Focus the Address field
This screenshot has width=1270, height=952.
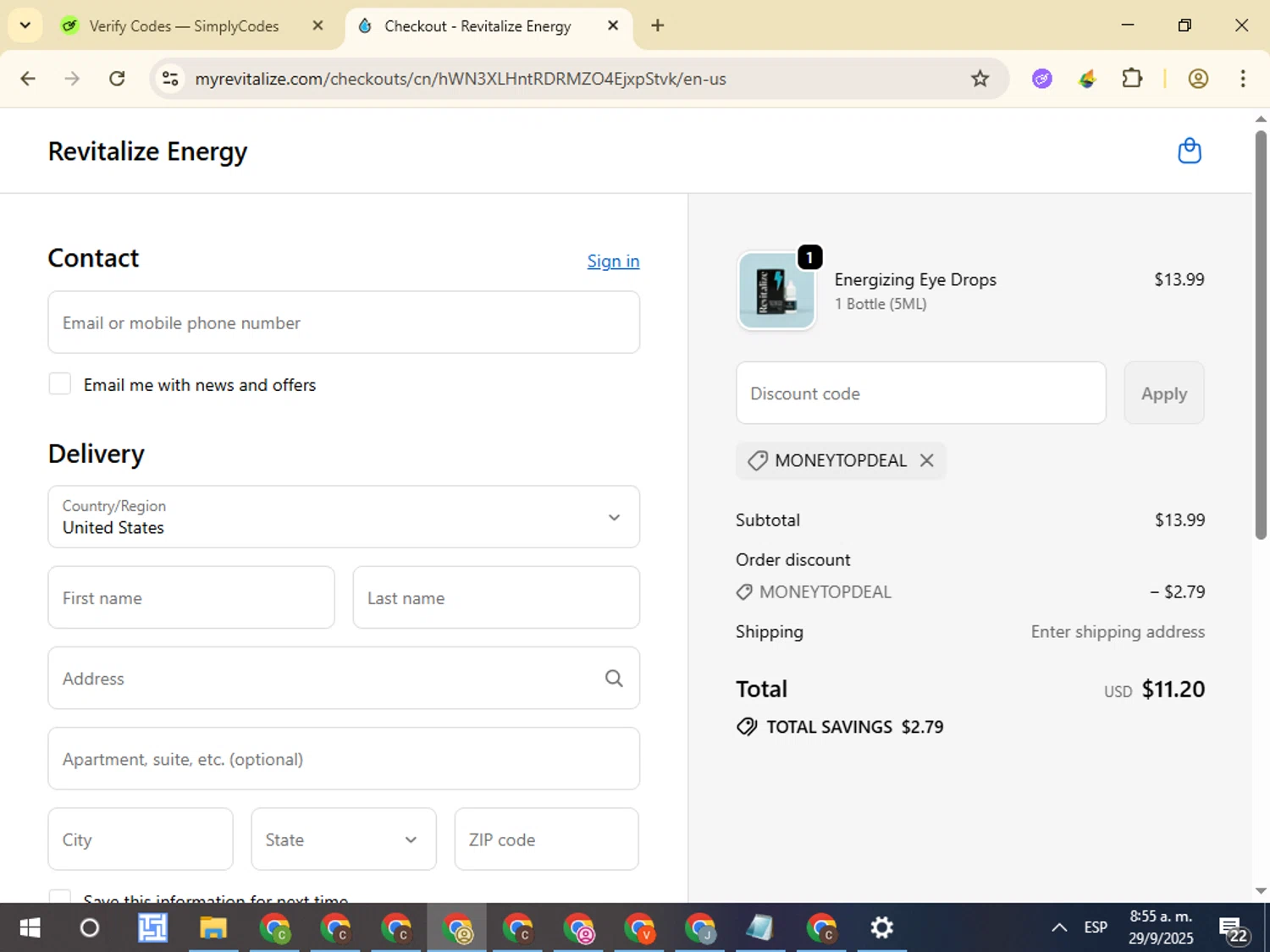point(344,678)
